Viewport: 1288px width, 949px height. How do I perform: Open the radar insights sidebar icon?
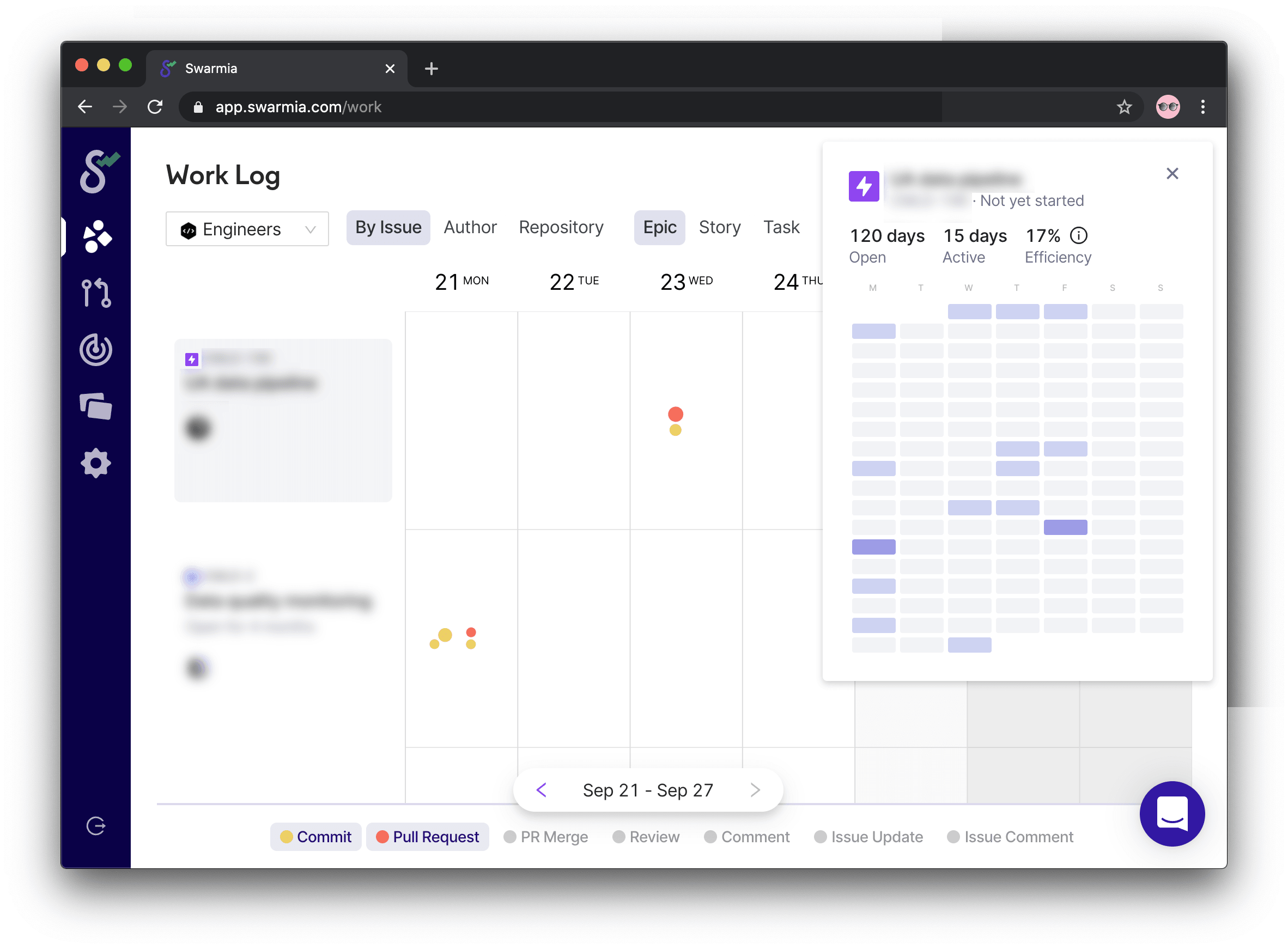coord(96,349)
